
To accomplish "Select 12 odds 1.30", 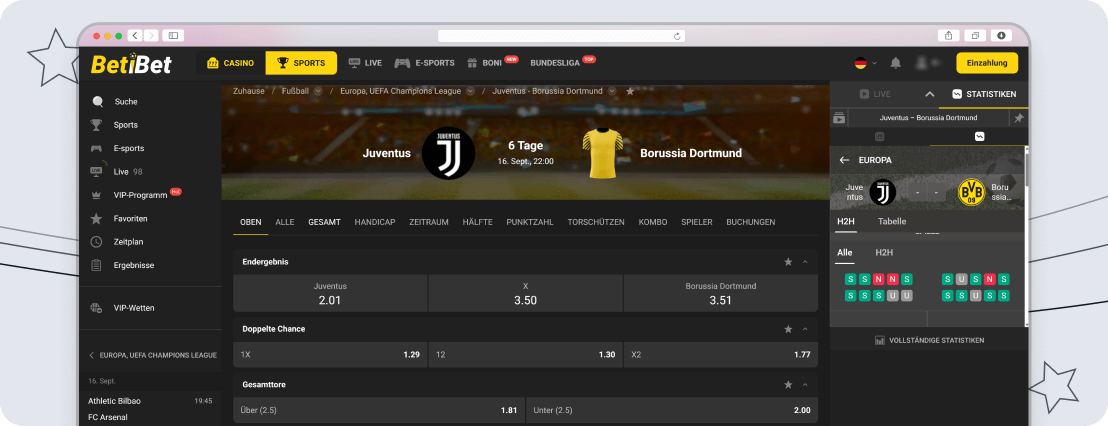I will pyautogui.click(x=525, y=355).
